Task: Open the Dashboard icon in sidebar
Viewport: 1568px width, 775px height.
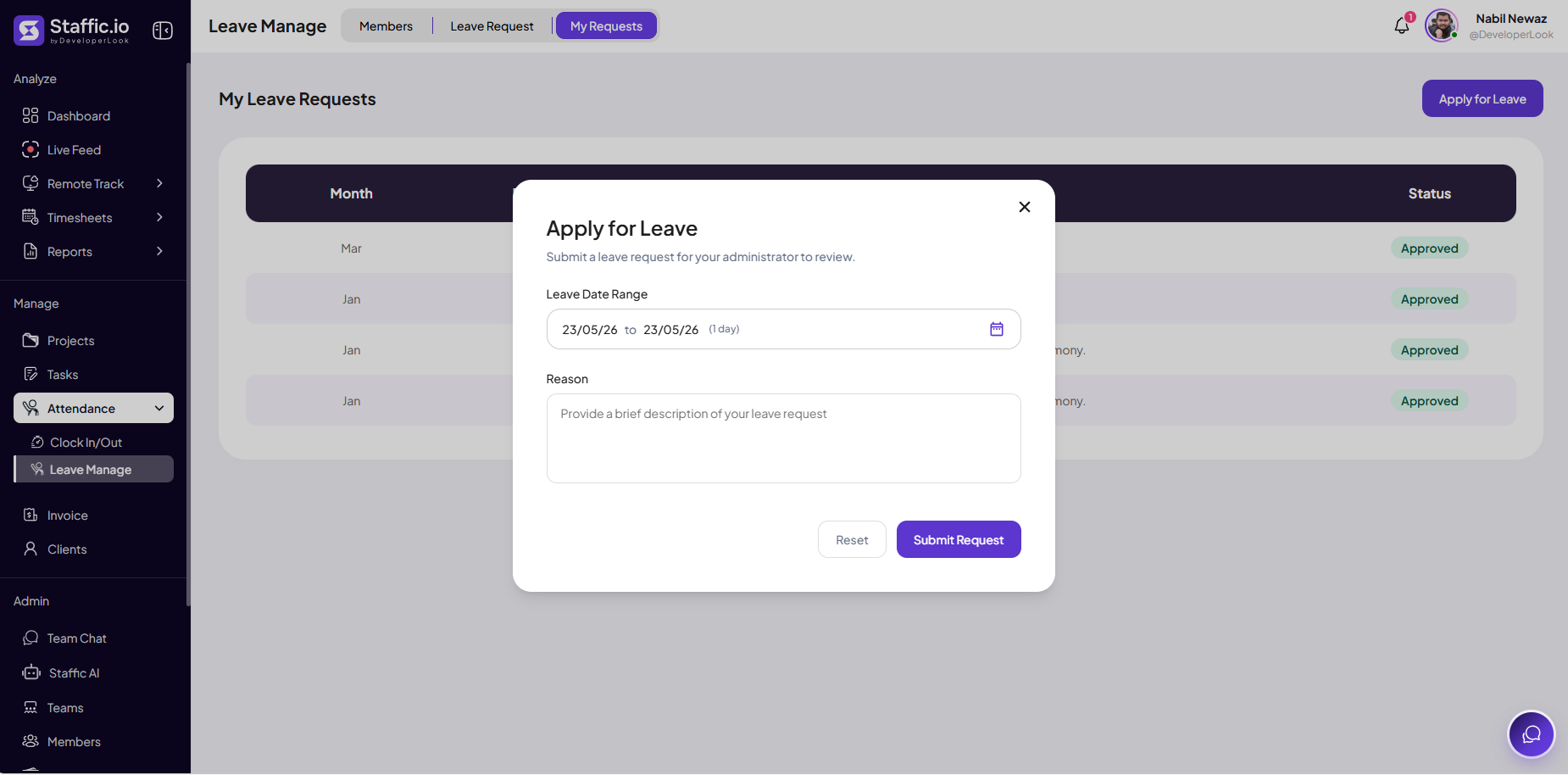Action: (x=31, y=115)
